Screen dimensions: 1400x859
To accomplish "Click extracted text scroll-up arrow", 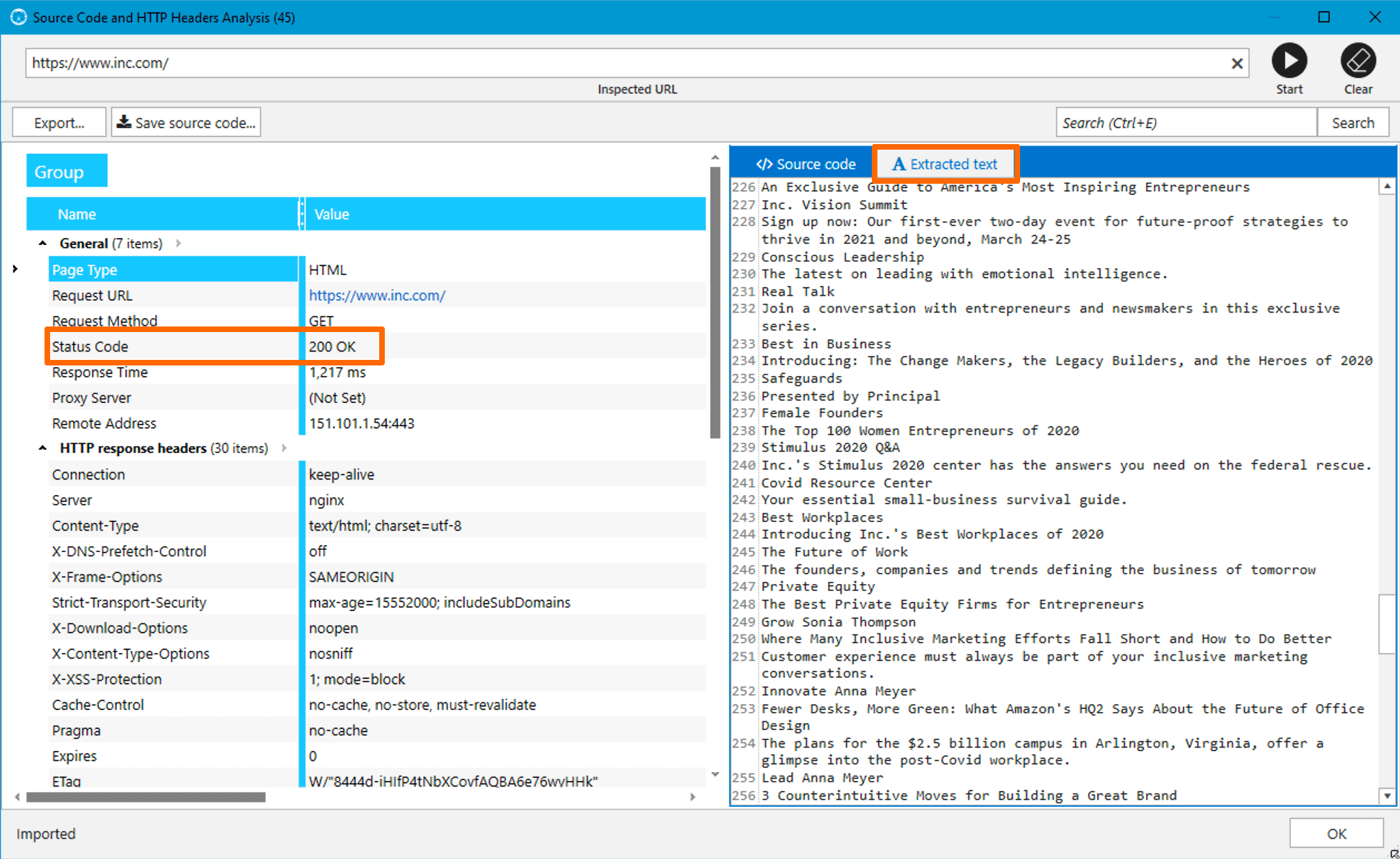I will click(1387, 187).
